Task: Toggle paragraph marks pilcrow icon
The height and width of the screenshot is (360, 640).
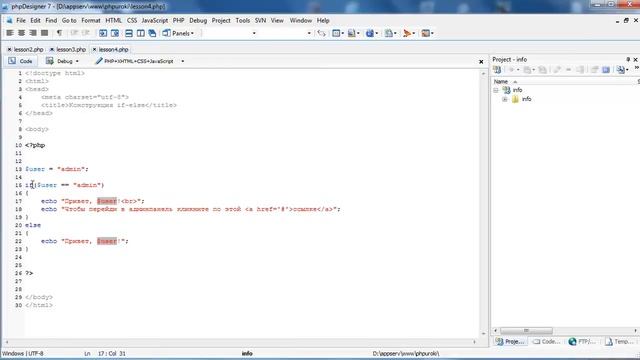Action: (x=60, y=33)
